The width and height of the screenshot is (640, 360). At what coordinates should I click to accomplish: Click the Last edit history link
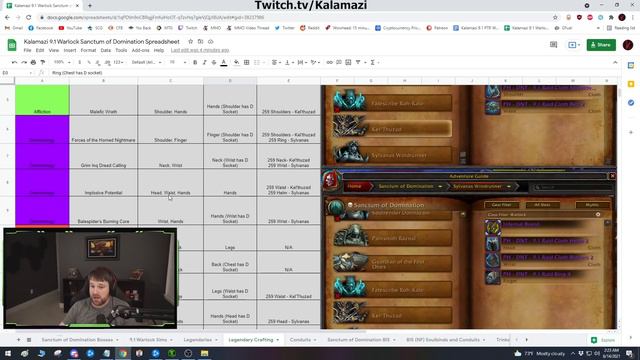pos(200,50)
